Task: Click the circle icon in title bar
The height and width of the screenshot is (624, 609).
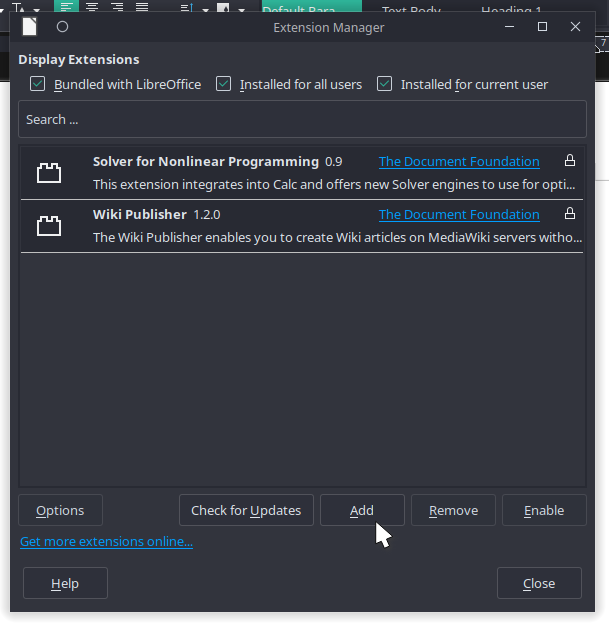Action: pyautogui.click(x=62, y=27)
